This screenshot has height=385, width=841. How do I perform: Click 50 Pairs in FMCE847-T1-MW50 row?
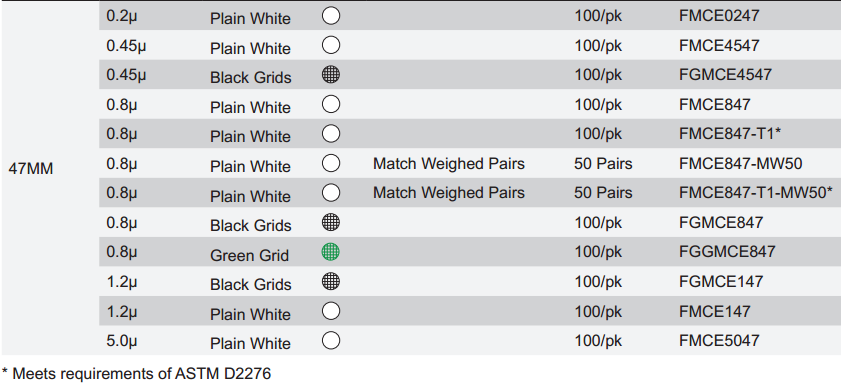603,192
